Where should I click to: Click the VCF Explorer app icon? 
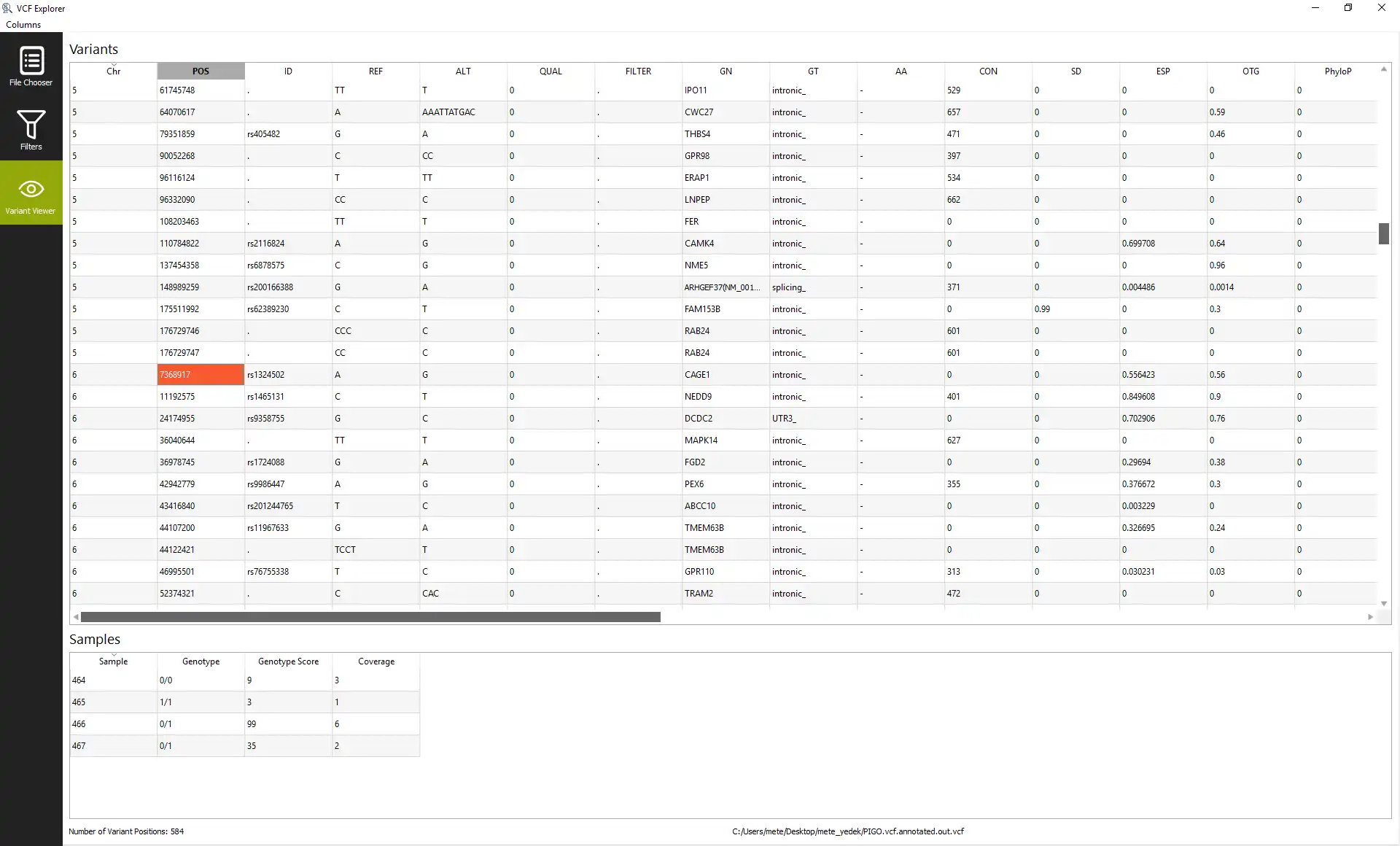8,8
